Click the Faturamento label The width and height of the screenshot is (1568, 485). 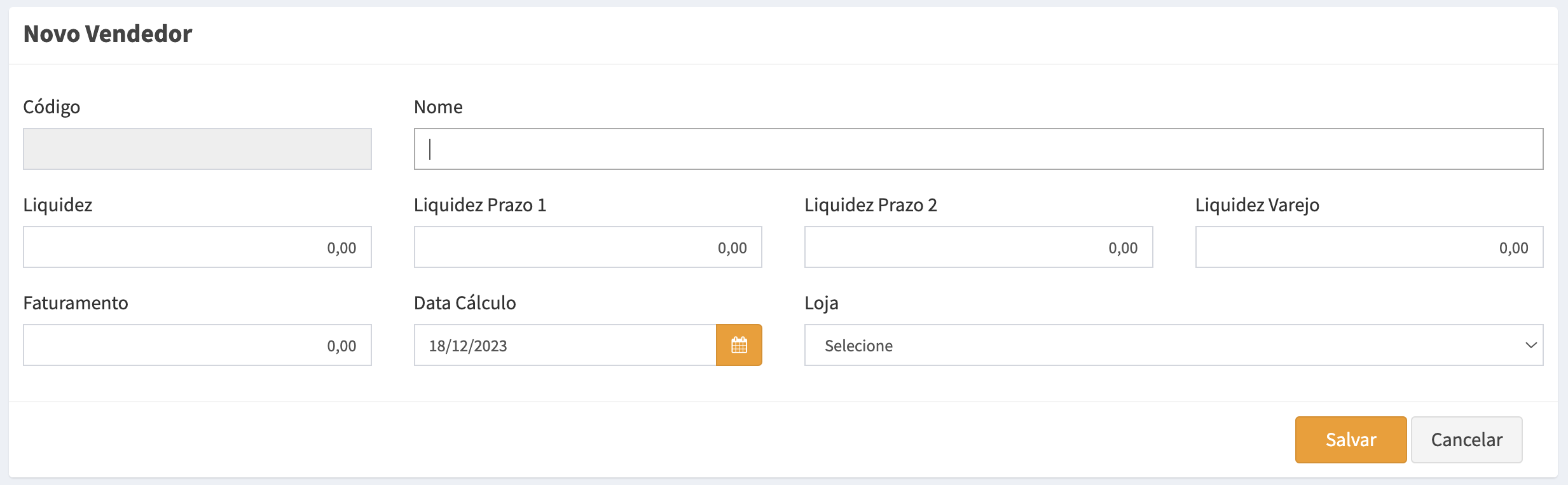coord(76,303)
